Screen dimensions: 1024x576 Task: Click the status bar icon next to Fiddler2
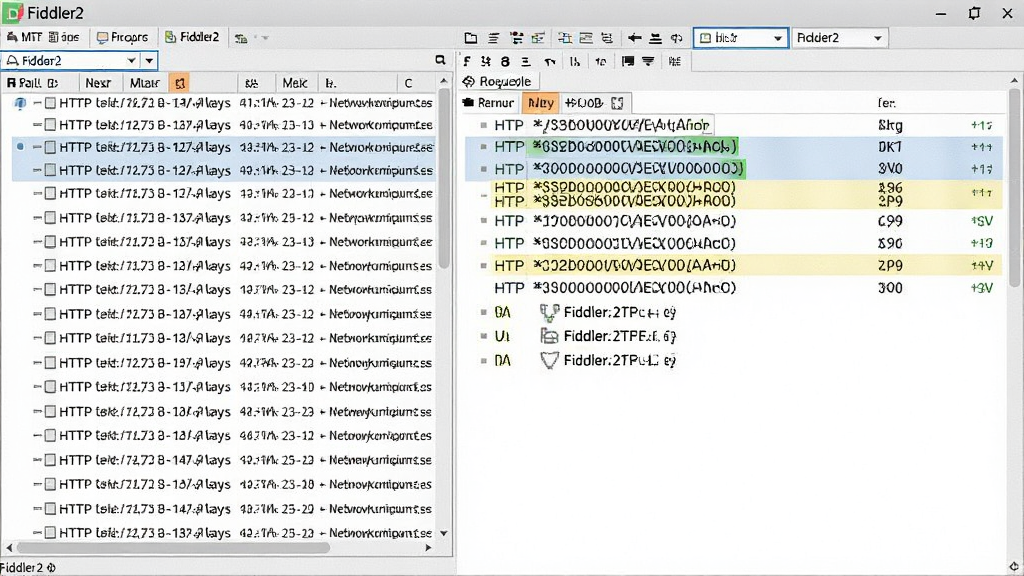tap(51, 568)
